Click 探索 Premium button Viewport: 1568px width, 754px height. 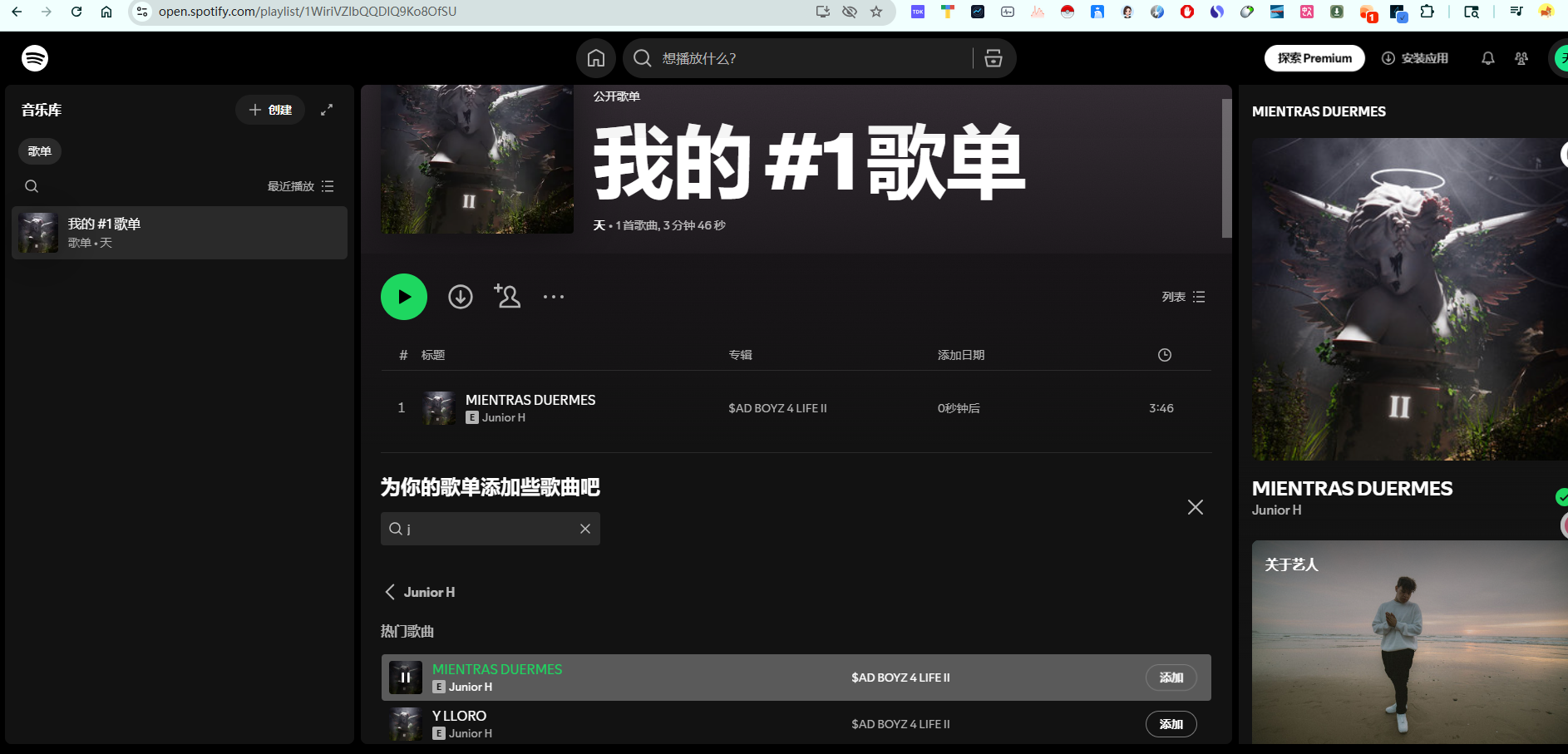coord(1314,58)
